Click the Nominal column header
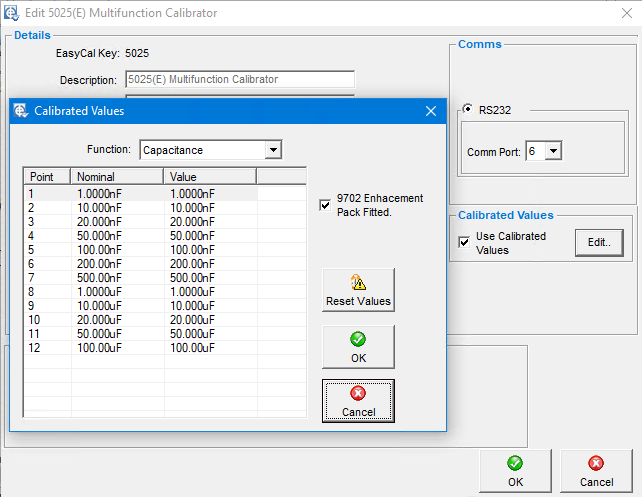Screen dimensions: 642x497 (x=117, y=176)
